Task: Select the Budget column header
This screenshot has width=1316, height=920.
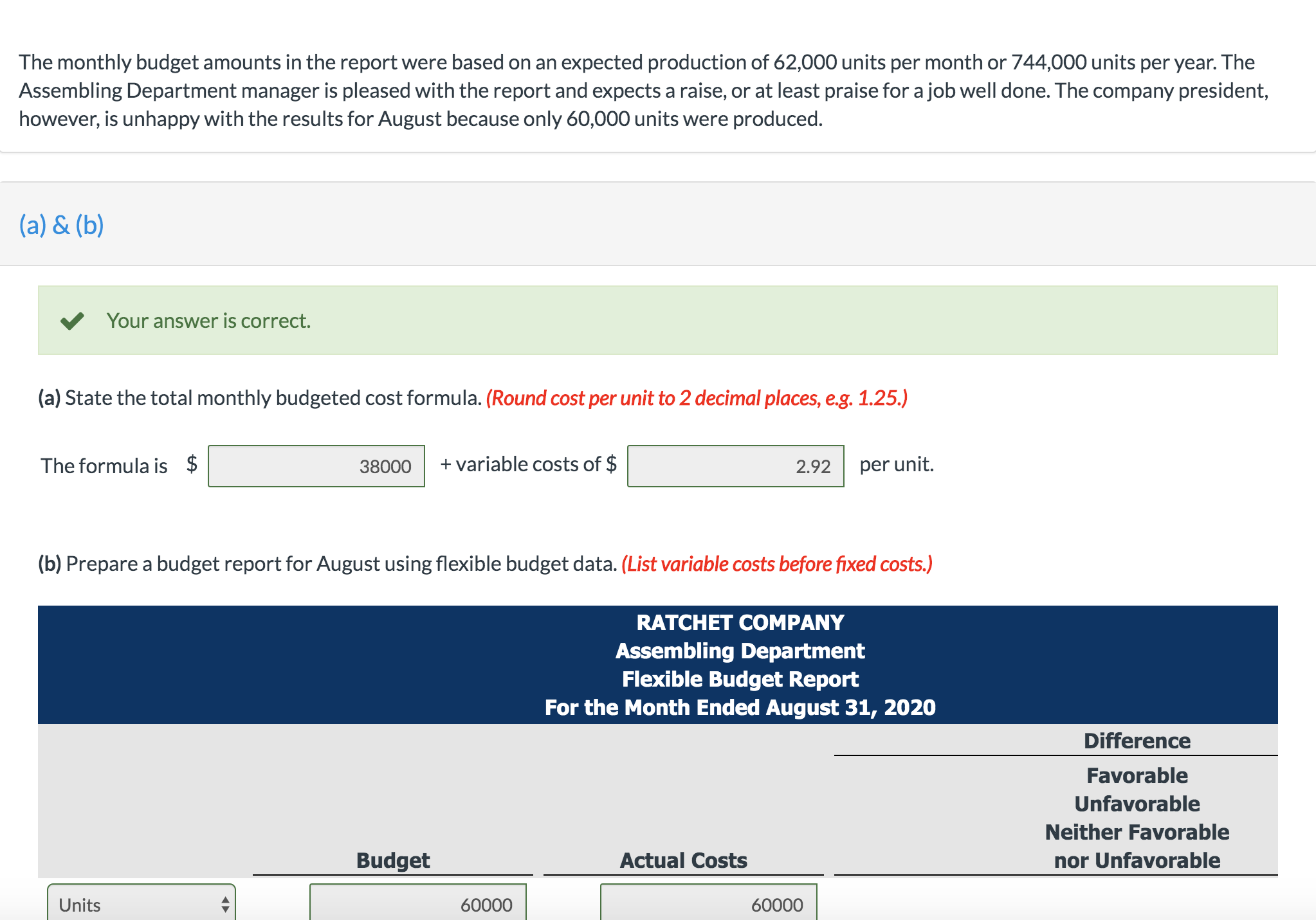Action: [x=392, y=860]
